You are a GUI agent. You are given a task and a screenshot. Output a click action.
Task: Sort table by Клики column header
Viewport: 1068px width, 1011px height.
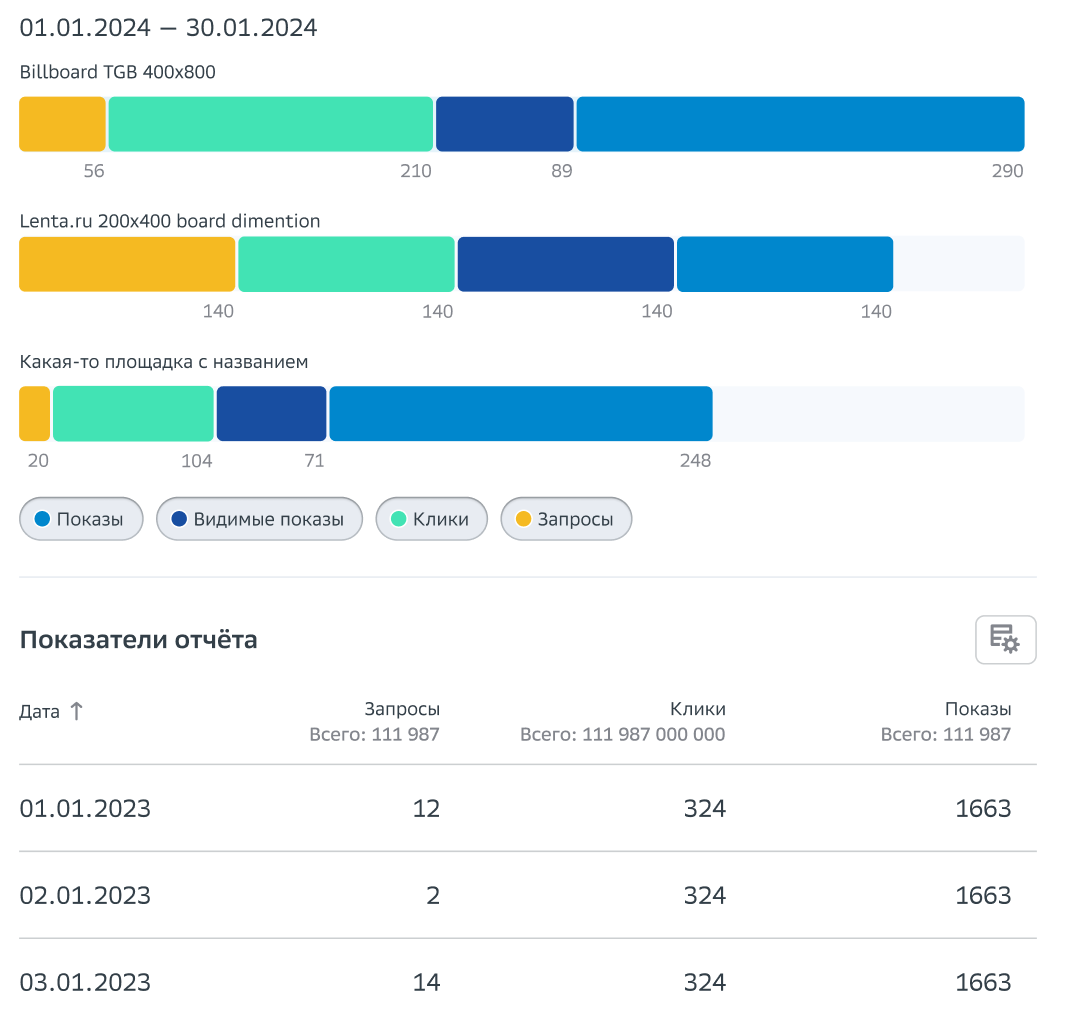click(697, 709)
